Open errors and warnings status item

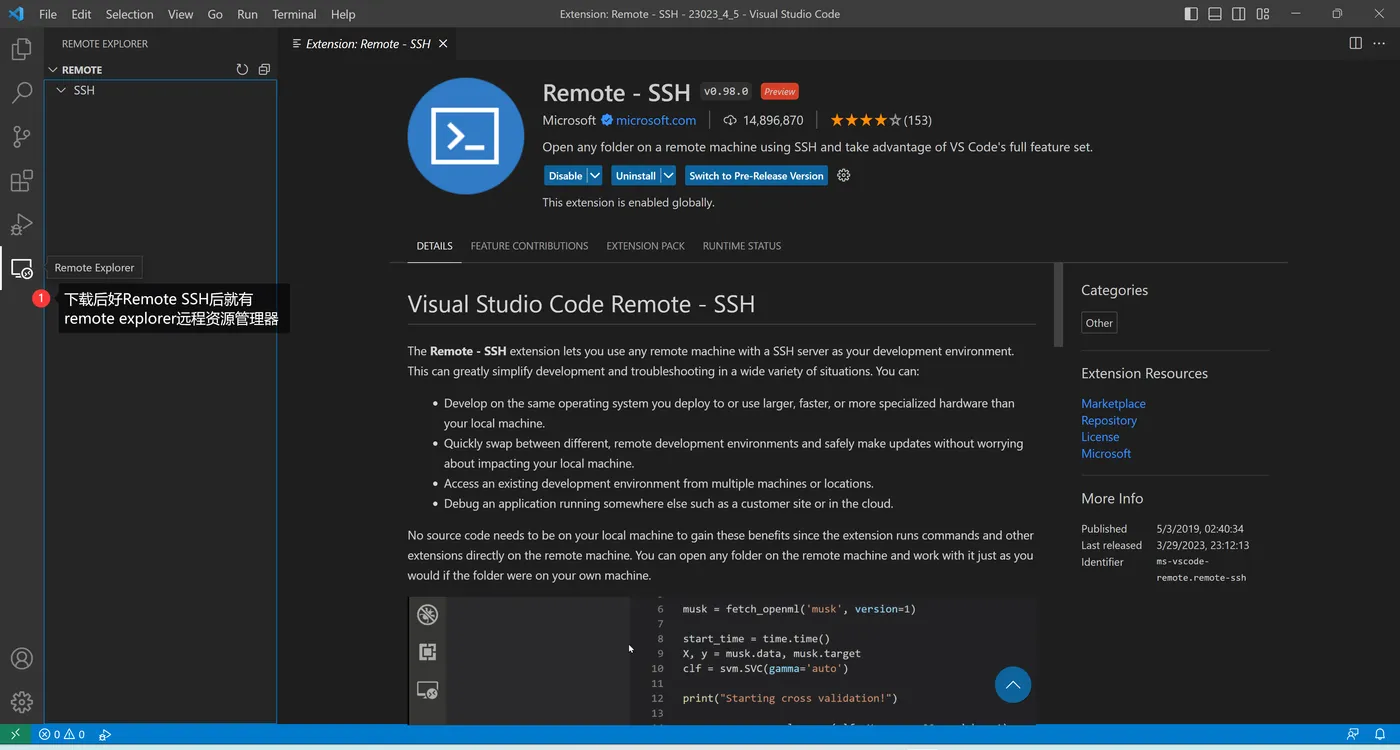click(x=62, y=734)
